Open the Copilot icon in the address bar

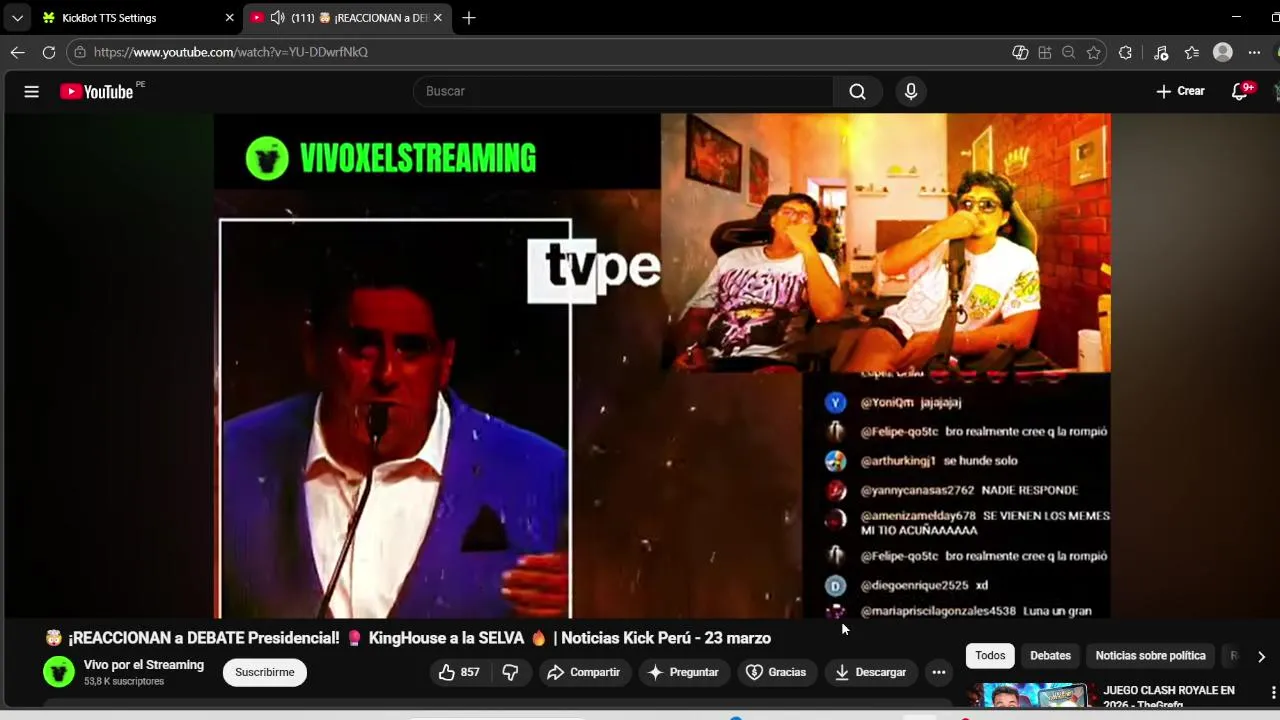(x=1020, y=52)
